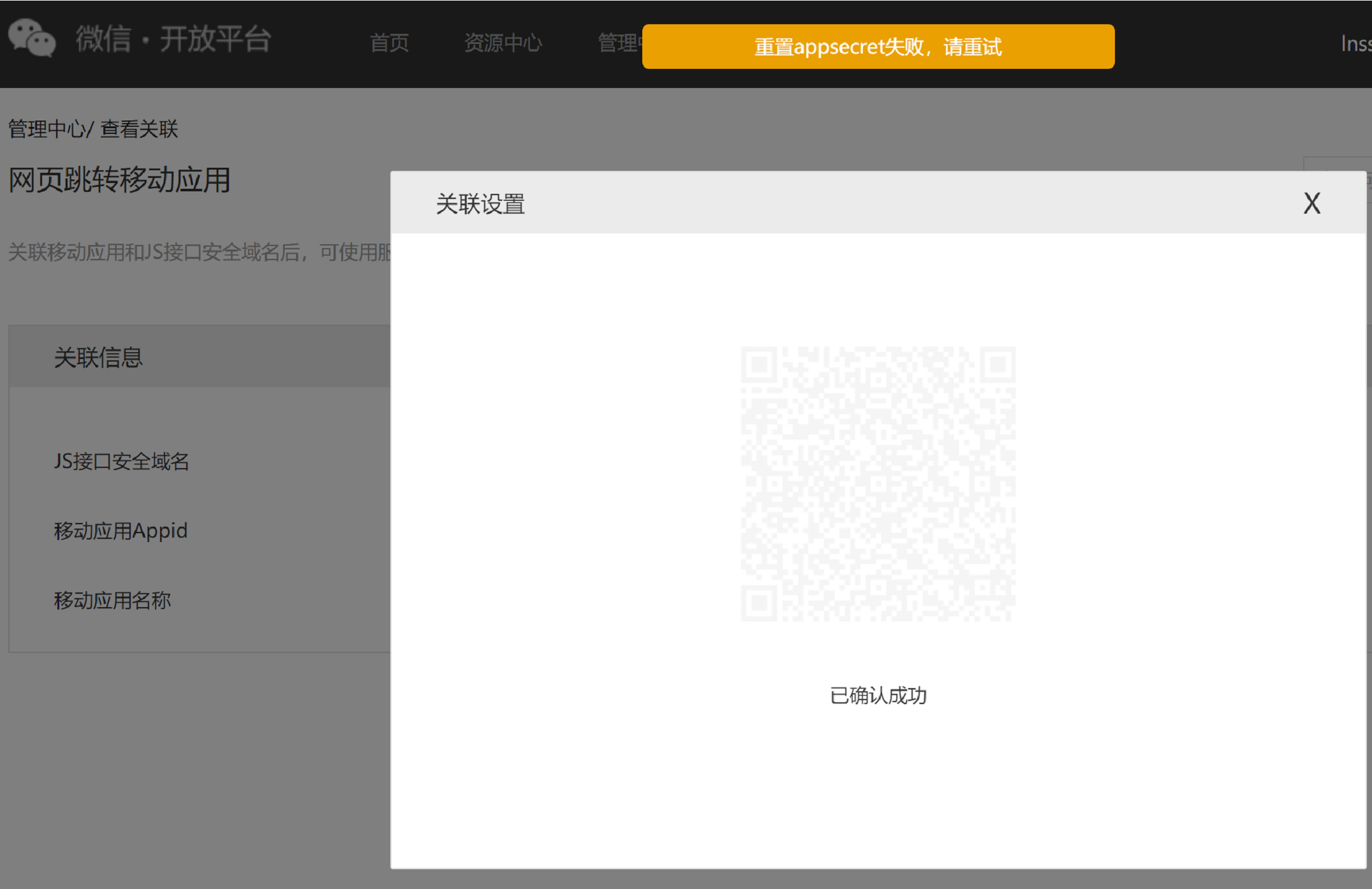1372x889 pixels.
Task: Select the JS接口安全域名 row label
Action: click(x=121, y=461)
